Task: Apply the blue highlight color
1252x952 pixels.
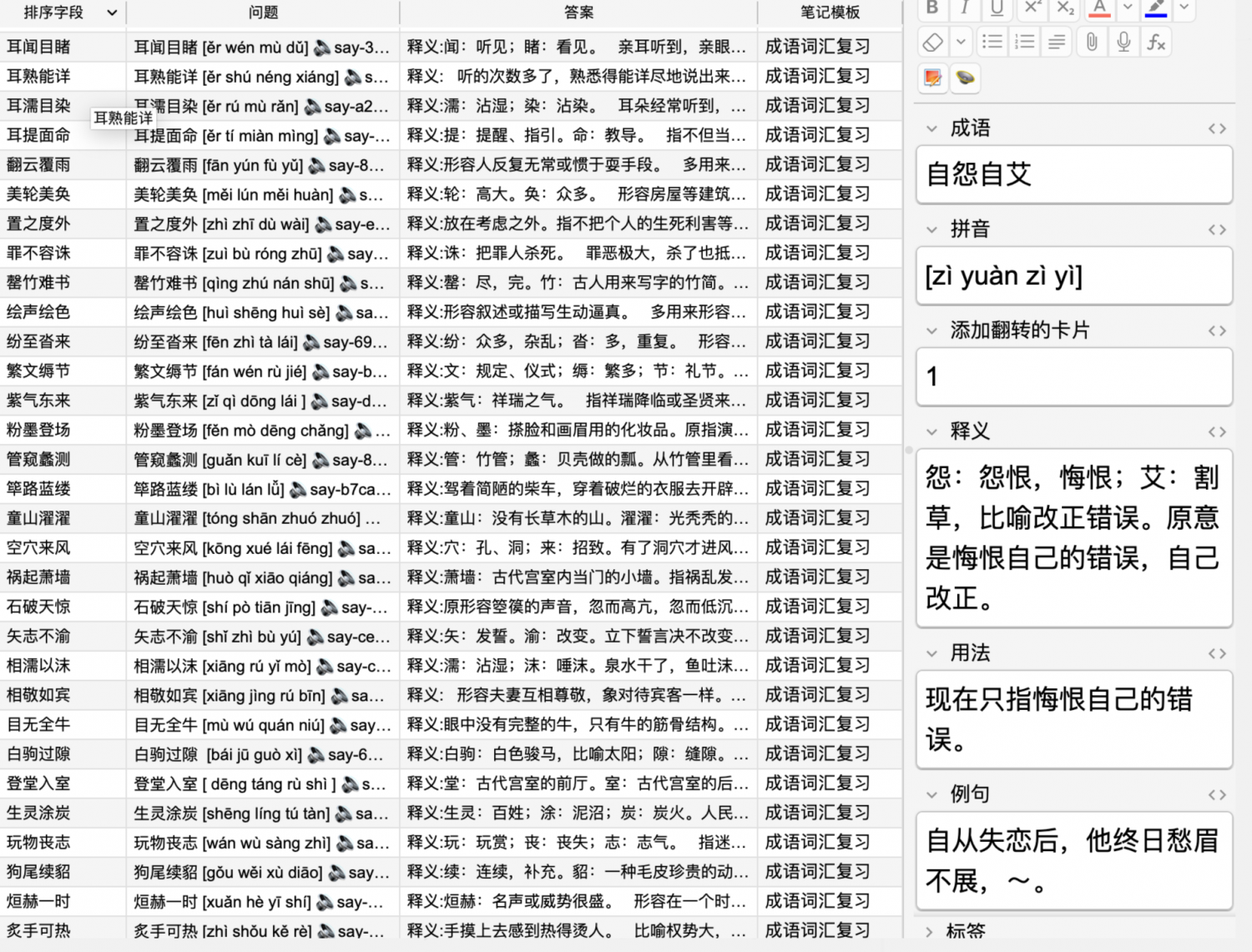Action: (x=1156, y=8)
